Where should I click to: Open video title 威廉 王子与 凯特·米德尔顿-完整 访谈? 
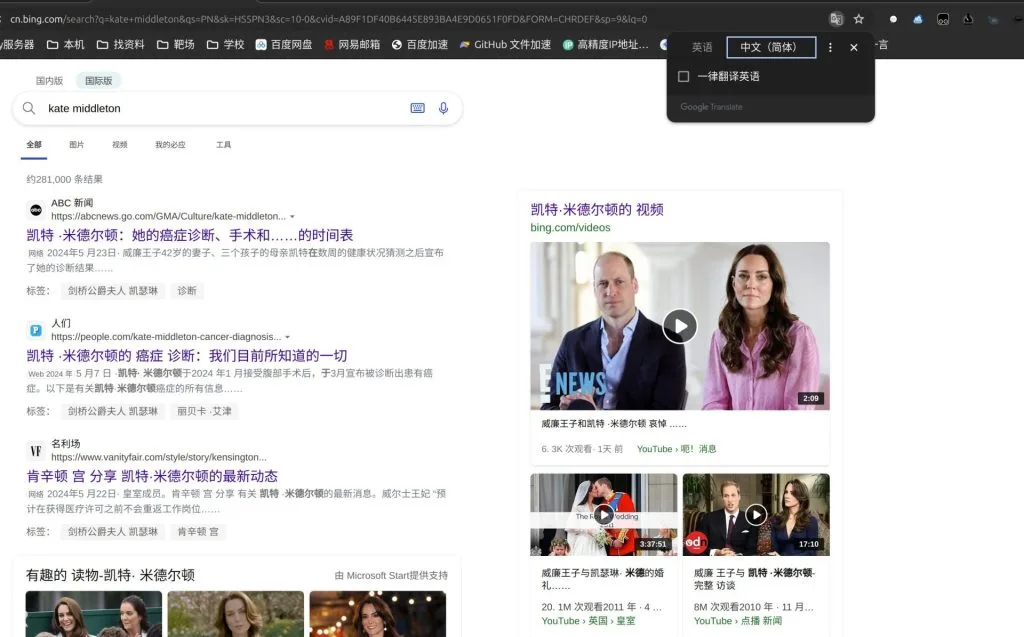coord(754,579)
